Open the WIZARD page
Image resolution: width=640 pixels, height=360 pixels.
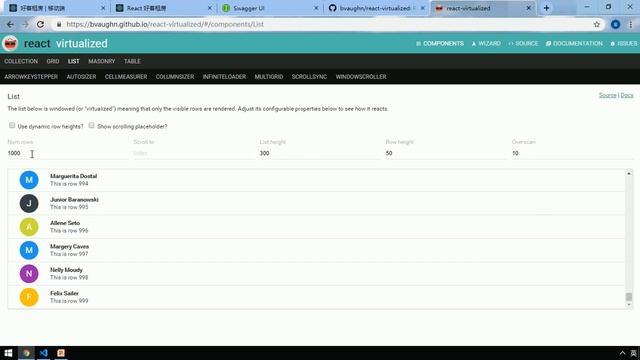486,44
